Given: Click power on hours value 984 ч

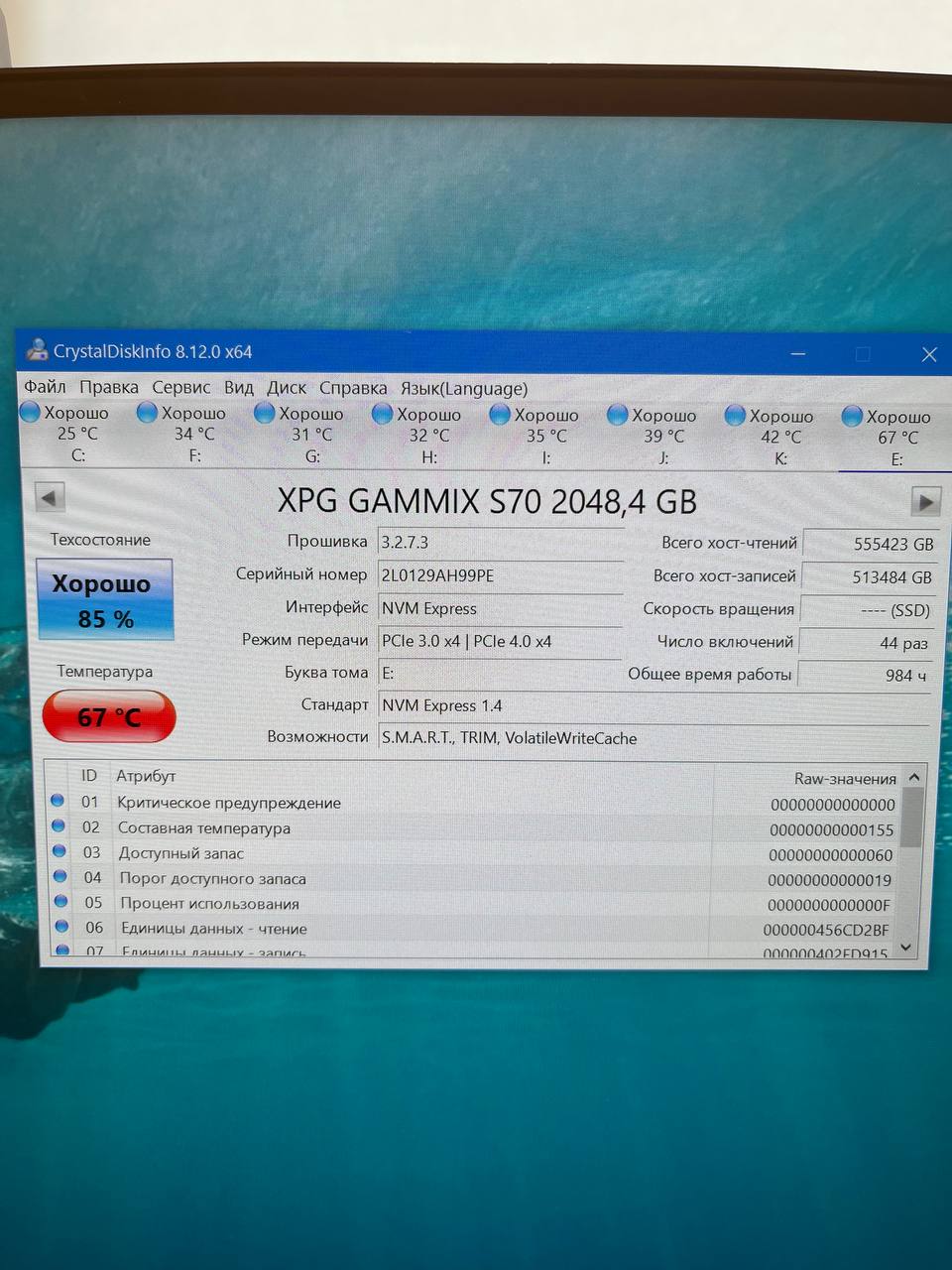Looking at the screenshot, I should pos(866,675).
